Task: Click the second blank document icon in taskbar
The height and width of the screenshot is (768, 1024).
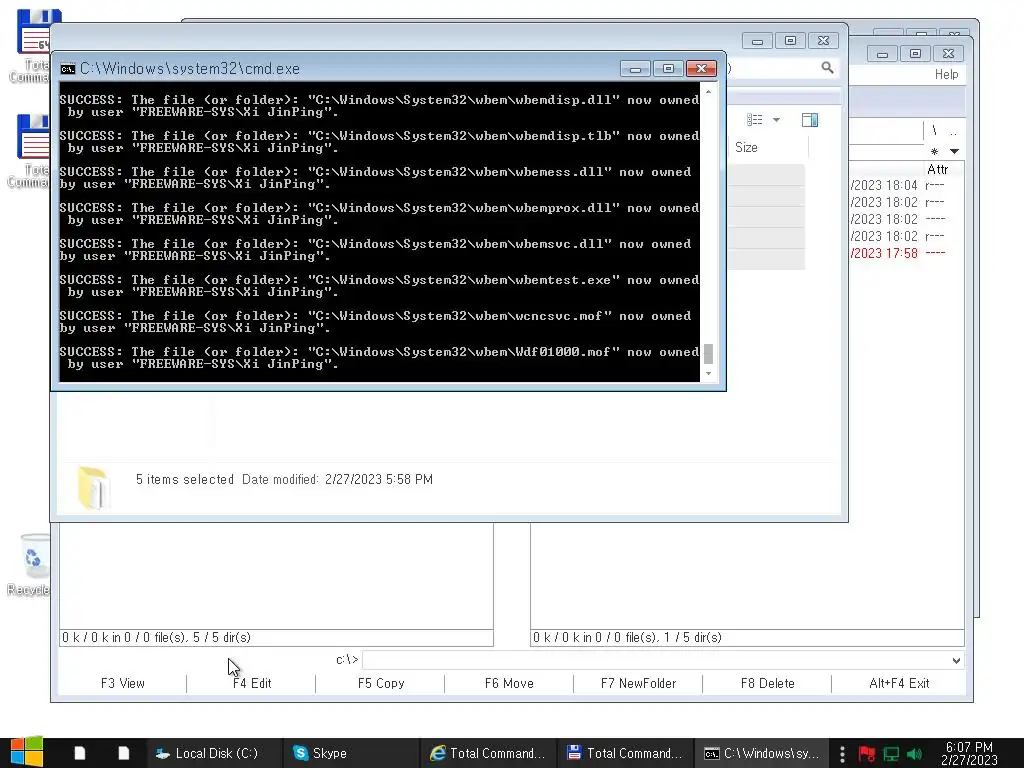Action: pos(123,753)
